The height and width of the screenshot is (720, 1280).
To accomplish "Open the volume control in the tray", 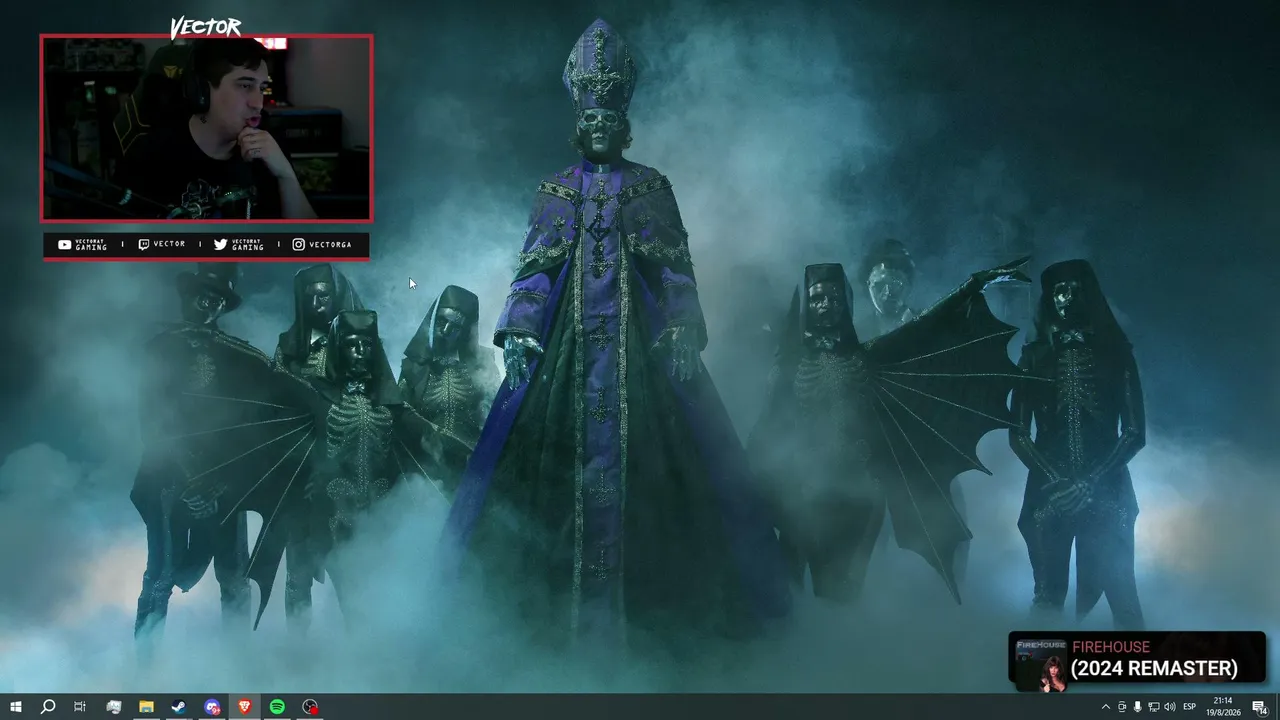I will [1170, 707].
